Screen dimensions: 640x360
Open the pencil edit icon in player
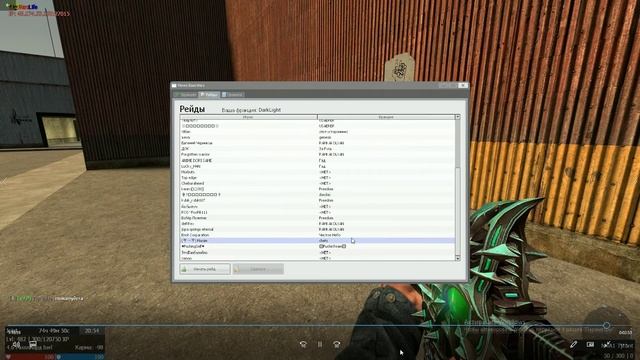pos(573,344)
